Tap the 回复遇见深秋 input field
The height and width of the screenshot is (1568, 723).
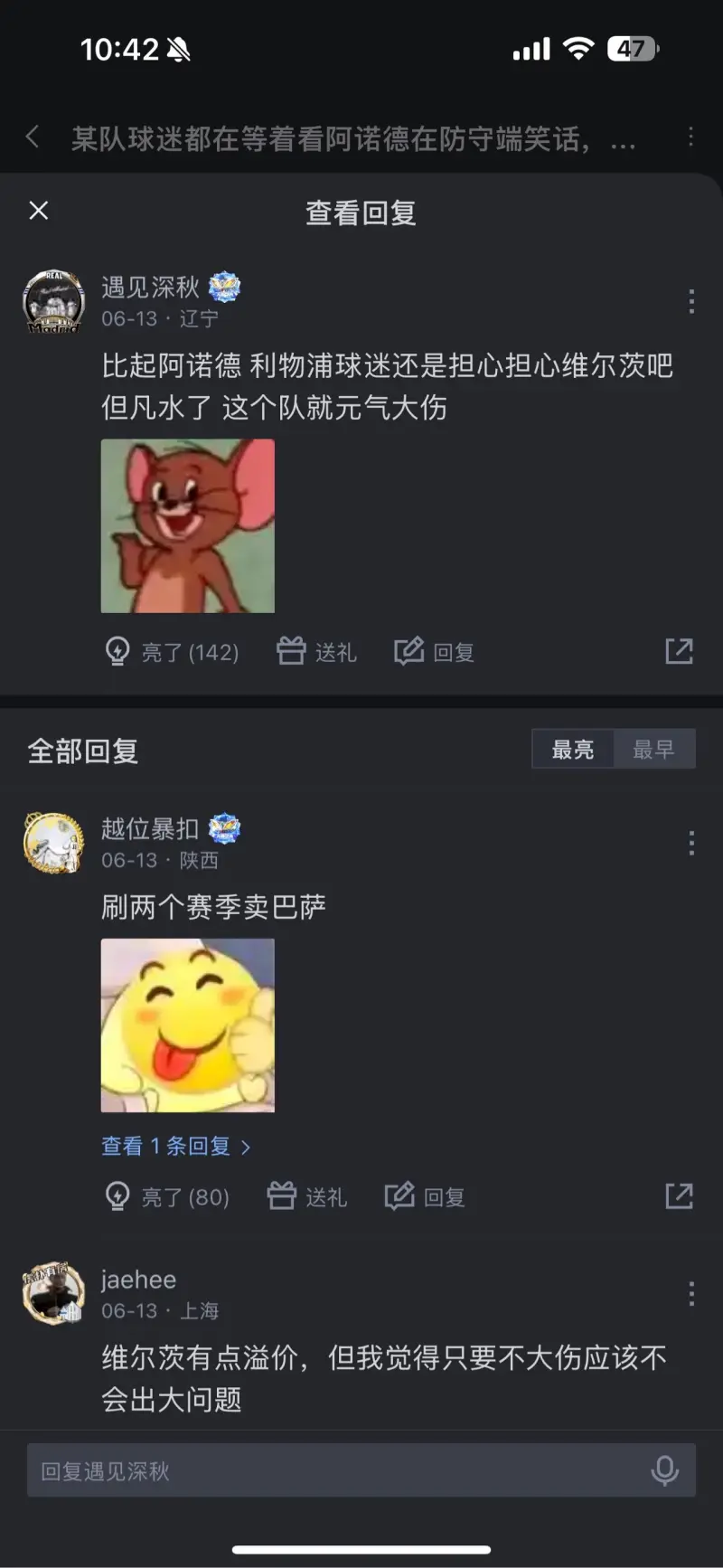coord(361,1471)
